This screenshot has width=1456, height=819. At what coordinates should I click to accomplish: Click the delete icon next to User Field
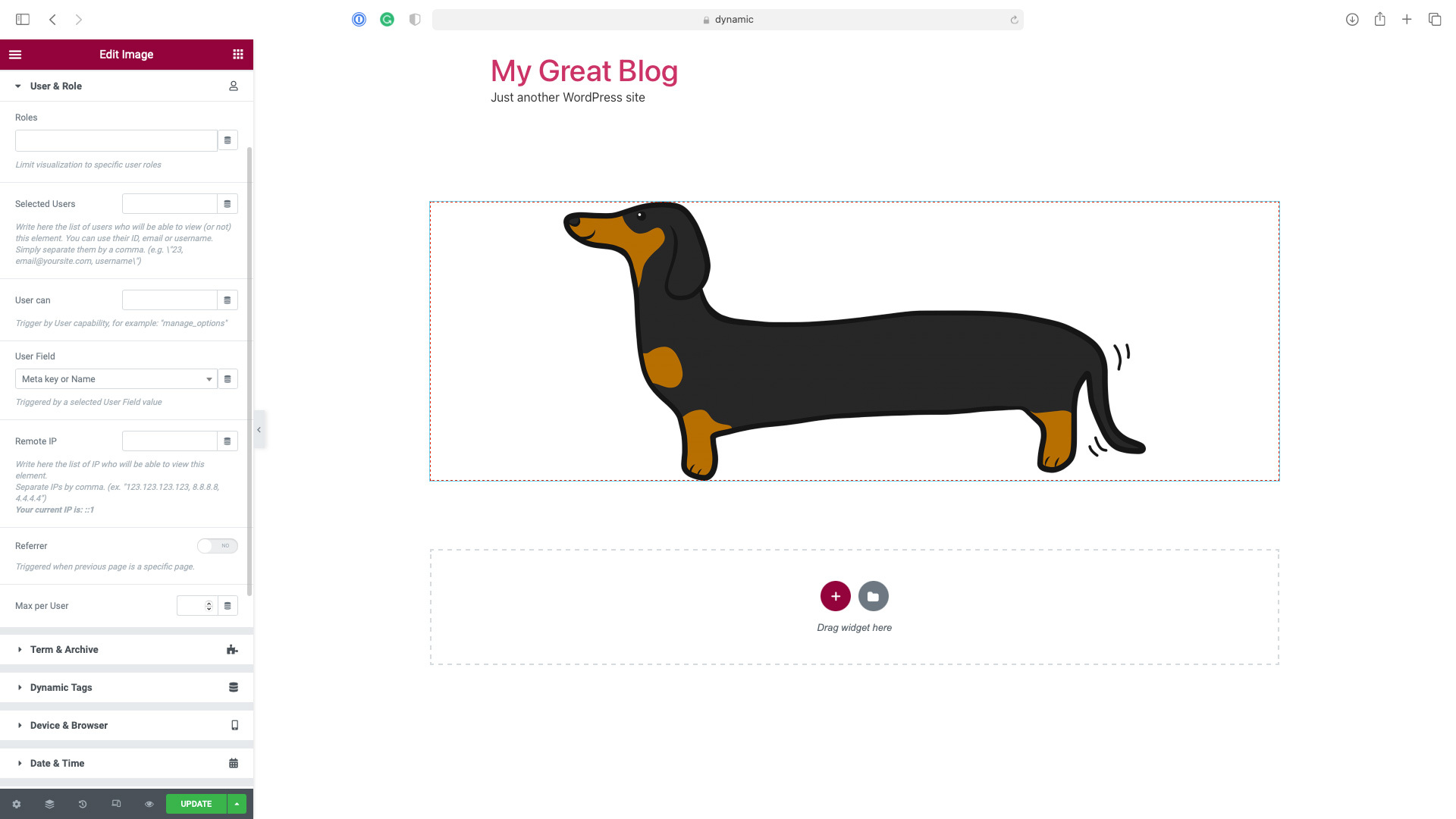coord(227,378)
